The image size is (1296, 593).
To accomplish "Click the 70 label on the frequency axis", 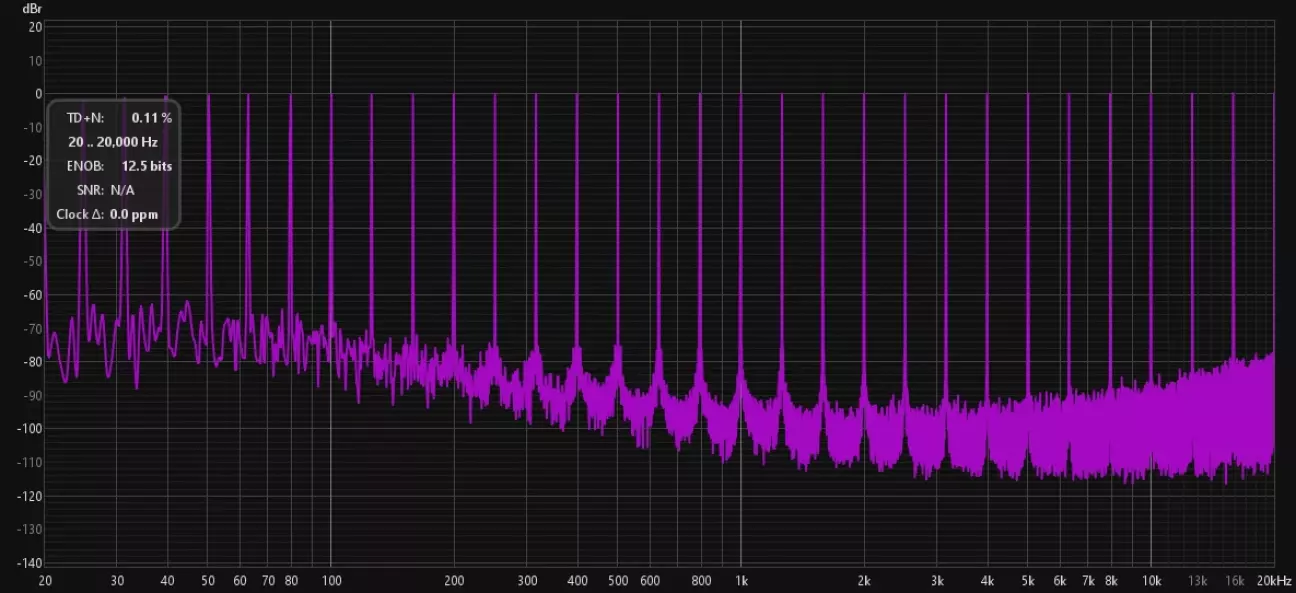I will [x=268, y=581].
